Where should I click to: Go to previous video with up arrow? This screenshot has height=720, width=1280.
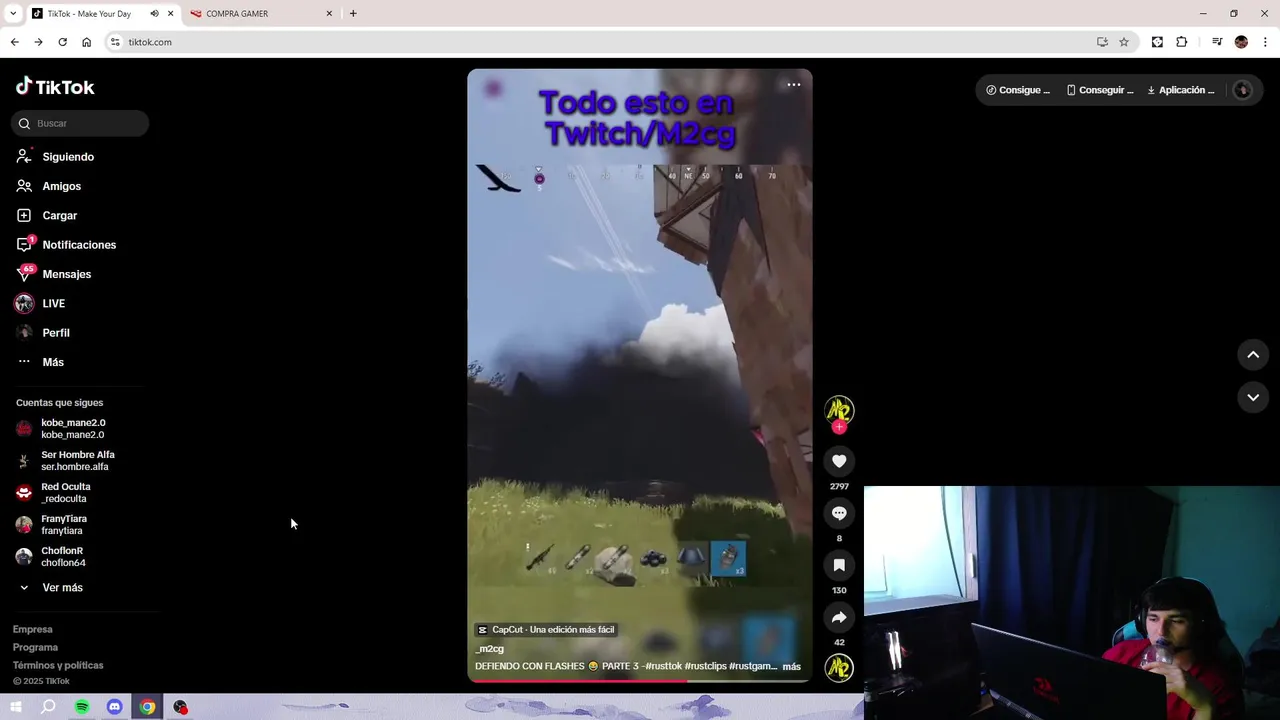click(1253, 354)
